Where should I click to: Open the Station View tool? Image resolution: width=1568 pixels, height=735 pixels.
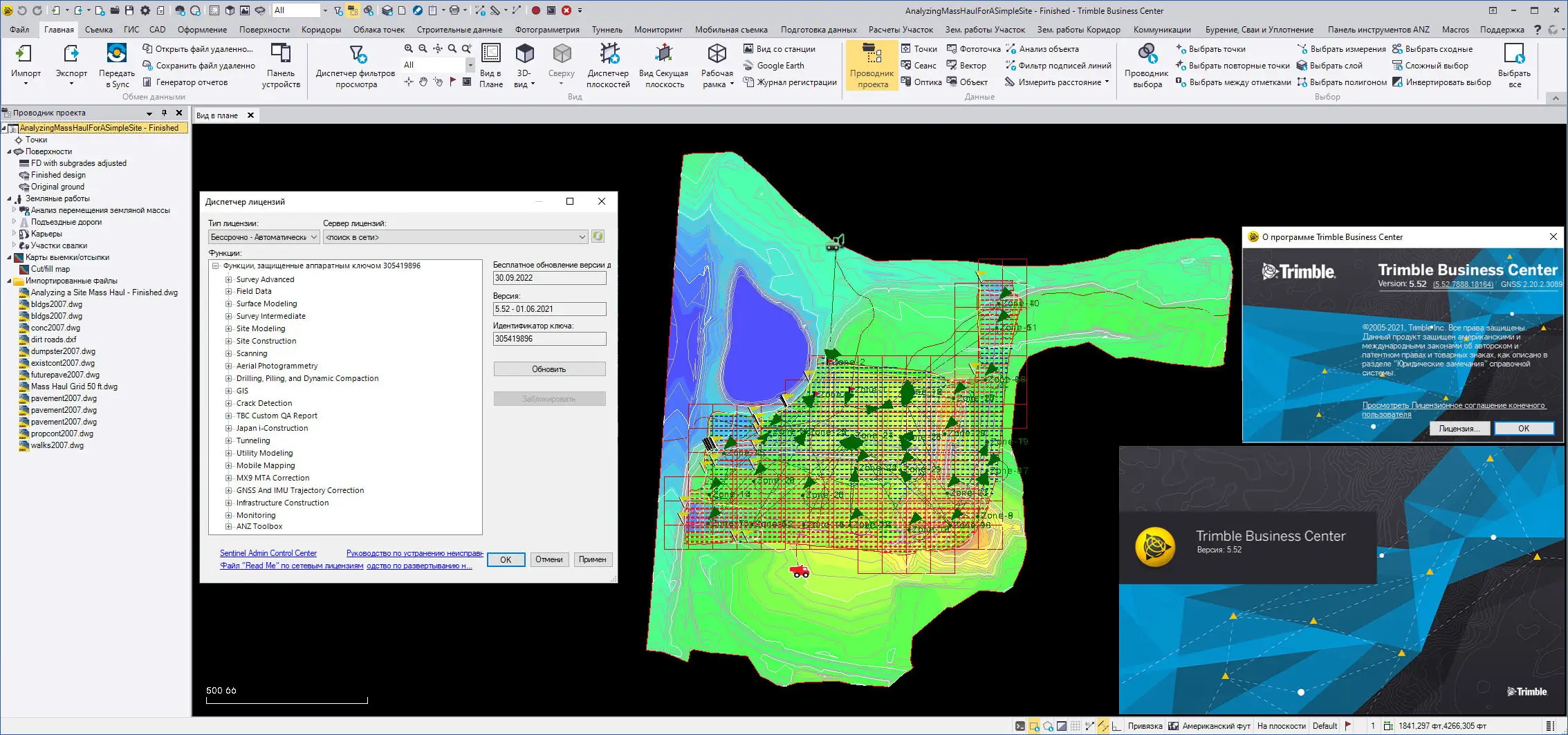(x=779, y=49)
